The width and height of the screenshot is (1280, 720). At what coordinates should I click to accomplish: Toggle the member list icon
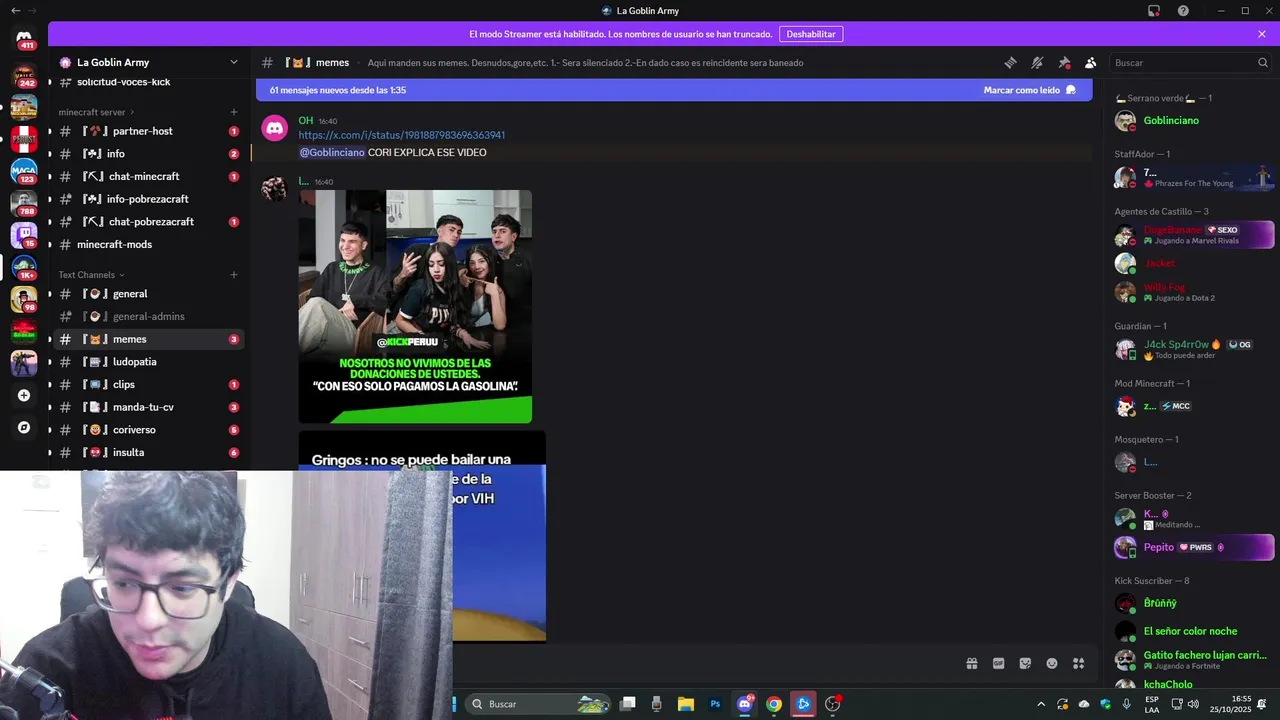1091,62
